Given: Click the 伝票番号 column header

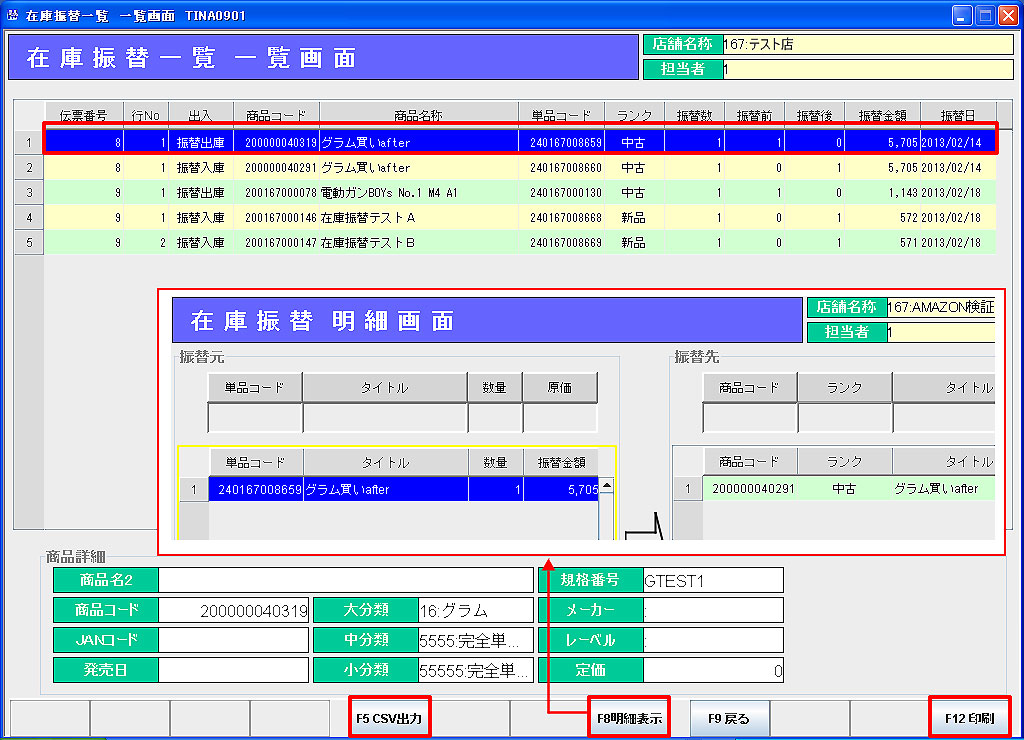Looking at the screenshot, I should click(84, 114).
